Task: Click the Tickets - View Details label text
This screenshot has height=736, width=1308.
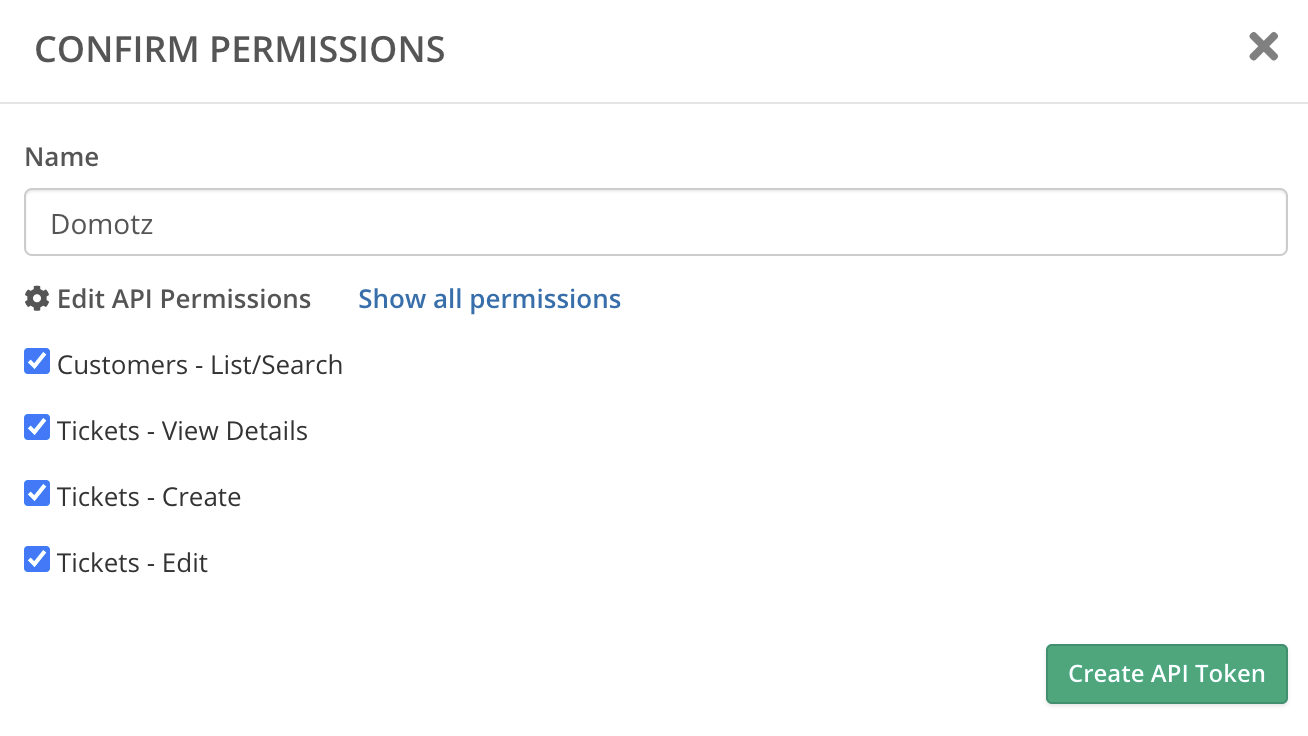Action: pyautogui.click(x=182, y=431)
